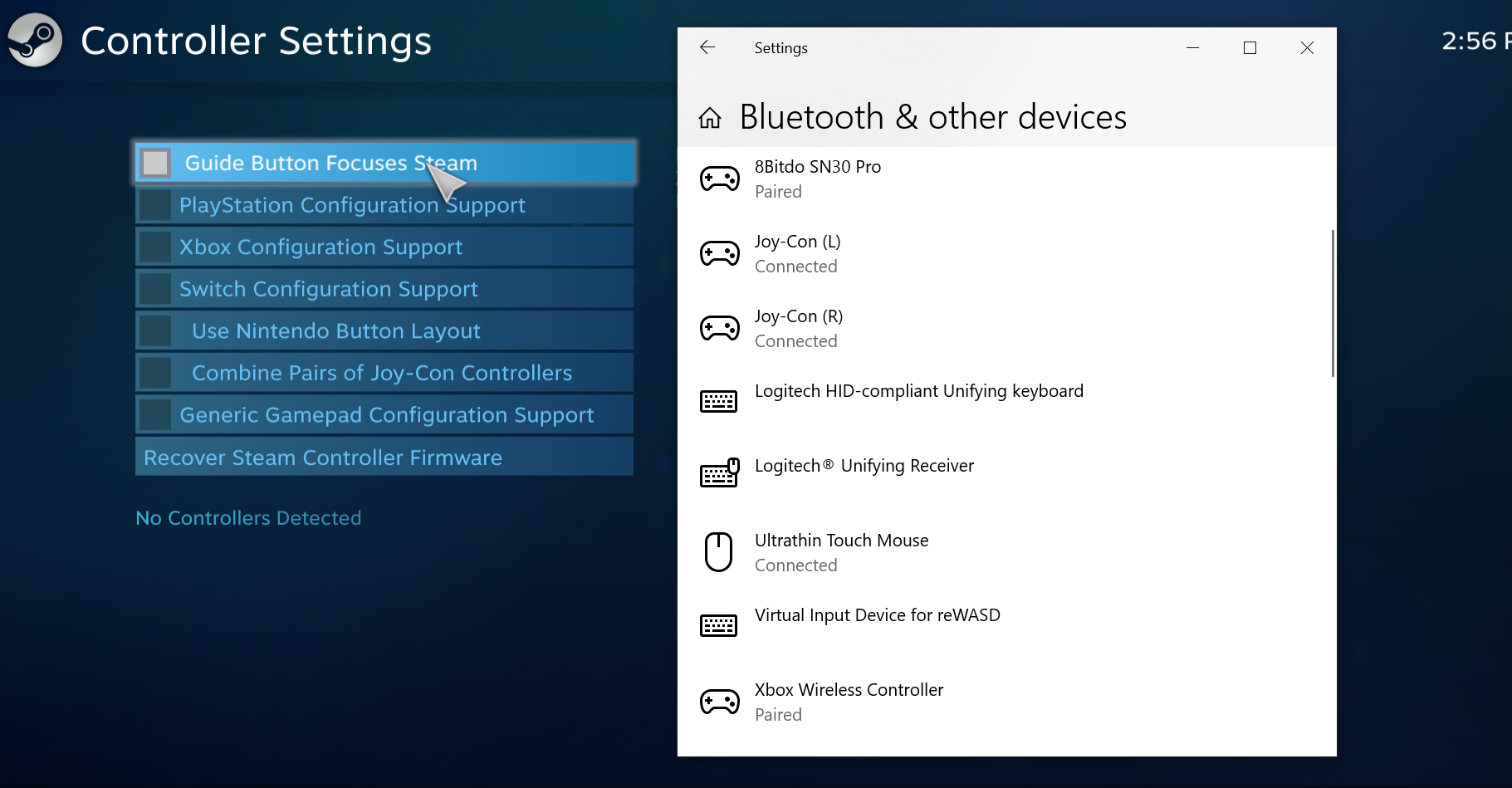Image resolution: width=1512 pixels, height=788 pixels.
Task: Enable Generic Gamepad Configuration Support checkbox
Action: (155, 414)
